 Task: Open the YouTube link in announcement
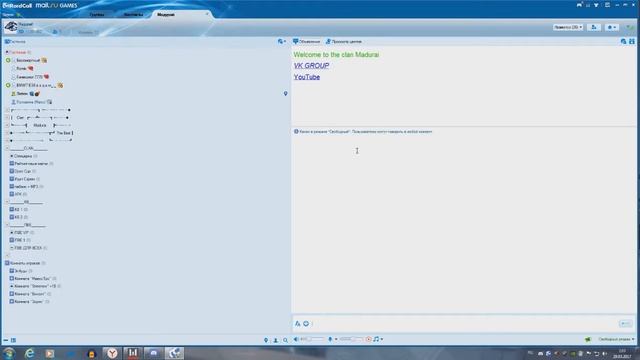coord(307,77)
